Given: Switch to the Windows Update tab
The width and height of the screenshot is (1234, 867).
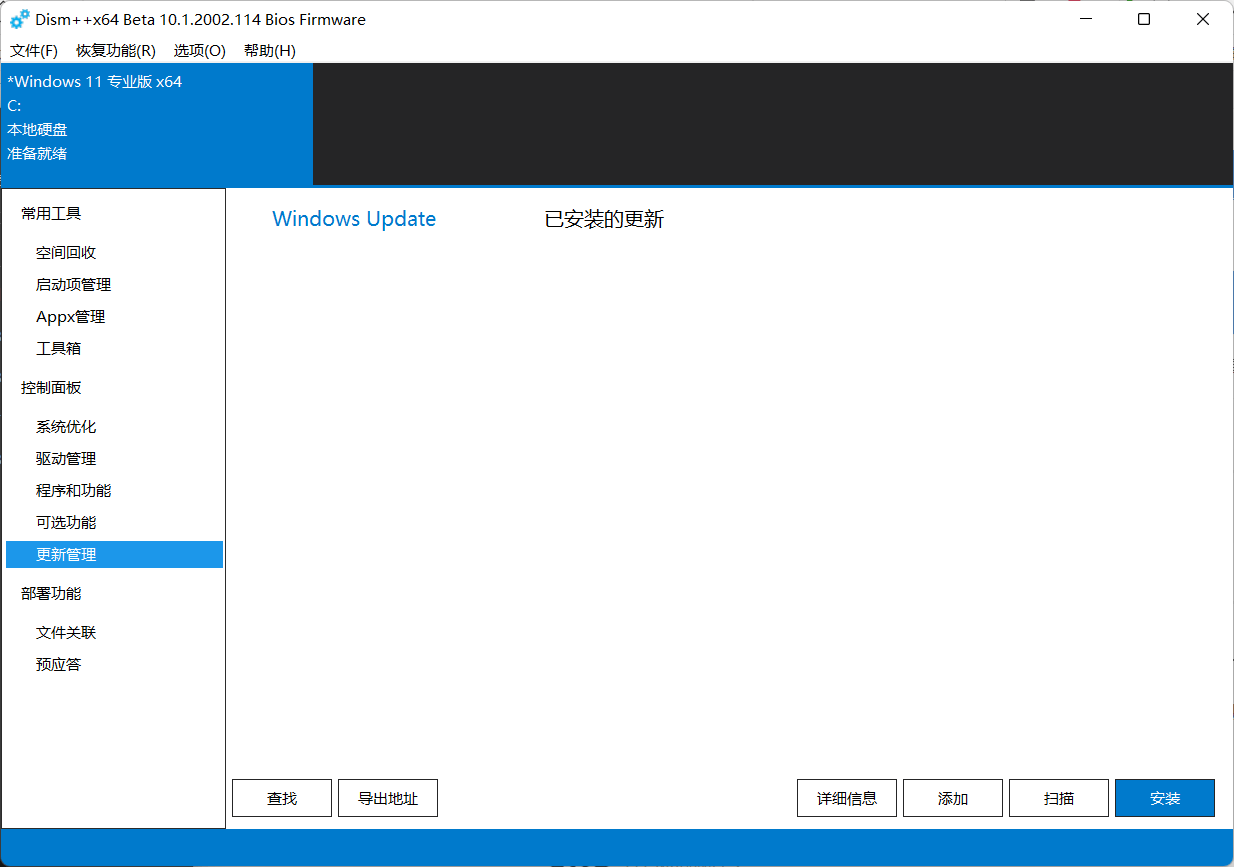Looking at the screenshot, I should tap(354, 218).
